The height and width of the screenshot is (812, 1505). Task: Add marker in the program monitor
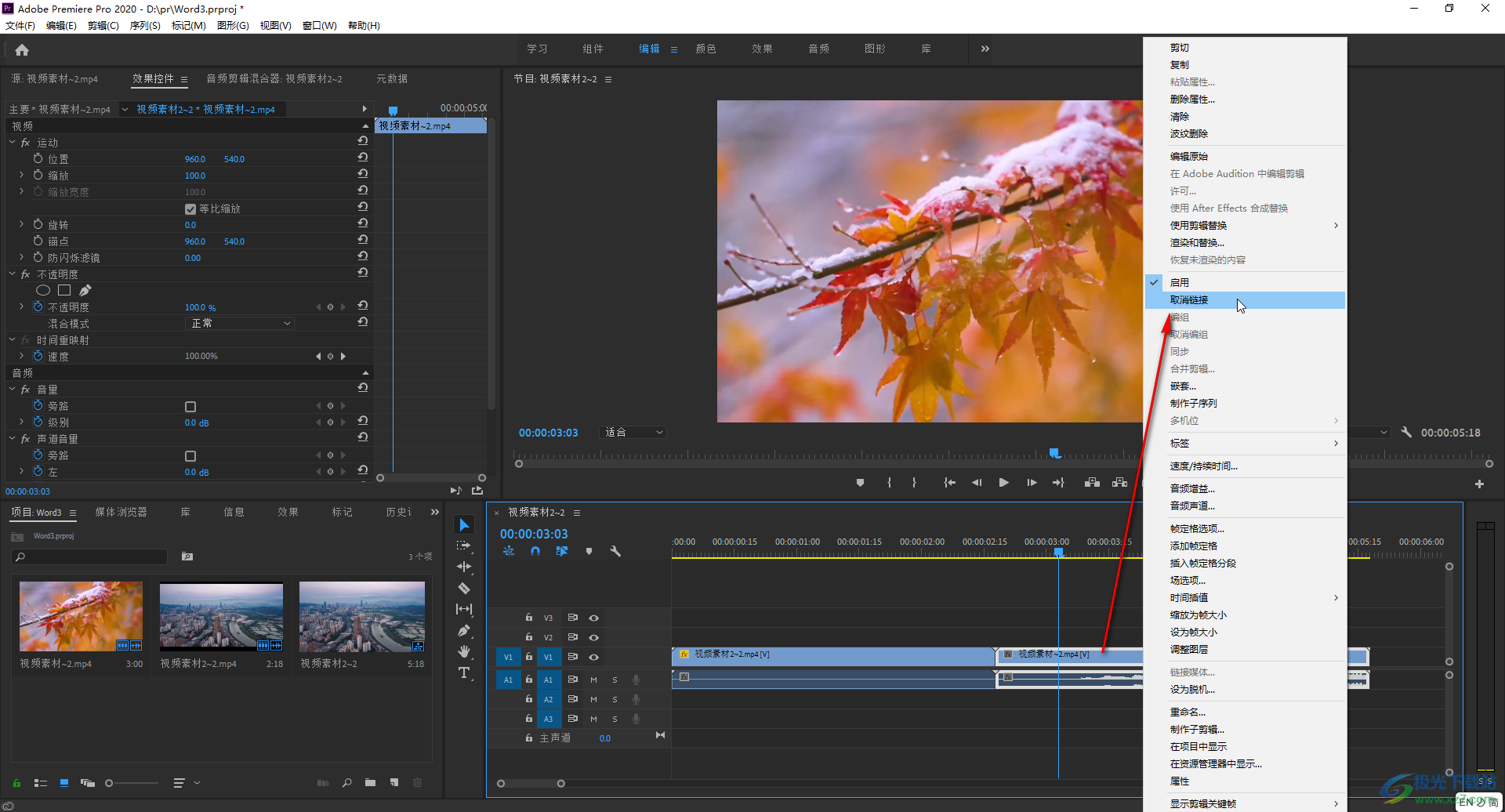860,483
